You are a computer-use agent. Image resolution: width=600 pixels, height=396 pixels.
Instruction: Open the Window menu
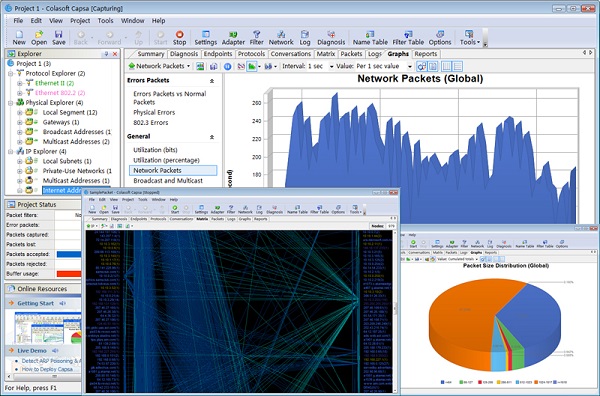click(x=132, y=21)
